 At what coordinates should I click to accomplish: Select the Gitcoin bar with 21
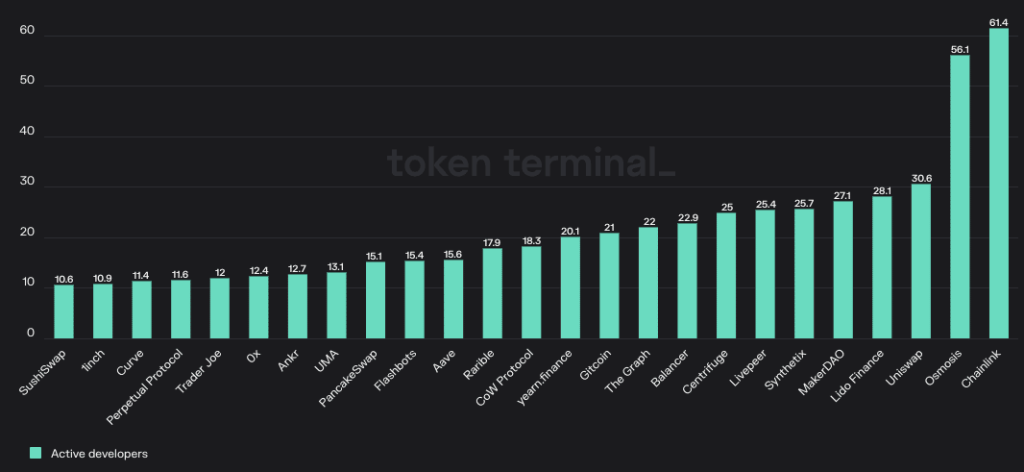[609, 285]
